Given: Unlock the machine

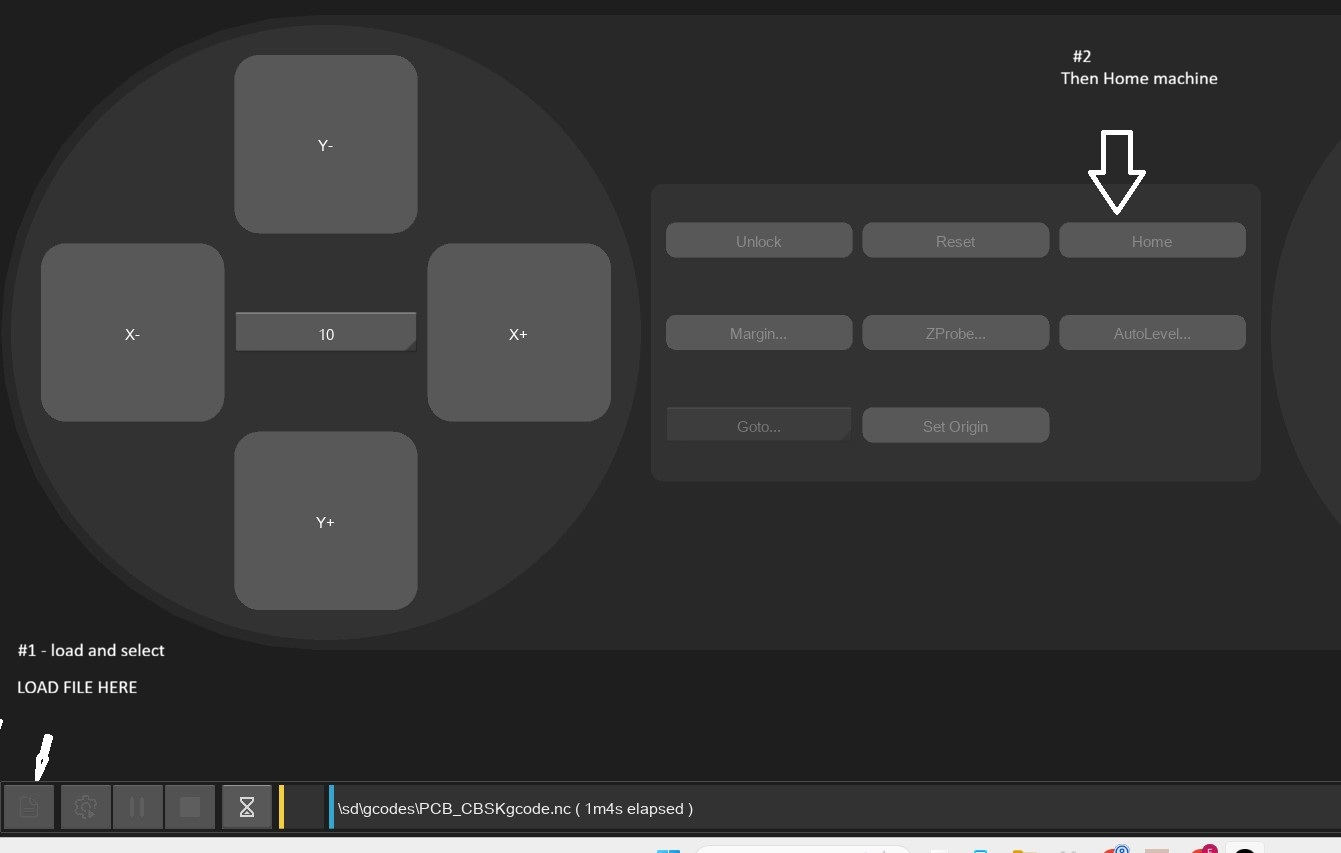Looking at the screenshot, I should tap(758, 240).
